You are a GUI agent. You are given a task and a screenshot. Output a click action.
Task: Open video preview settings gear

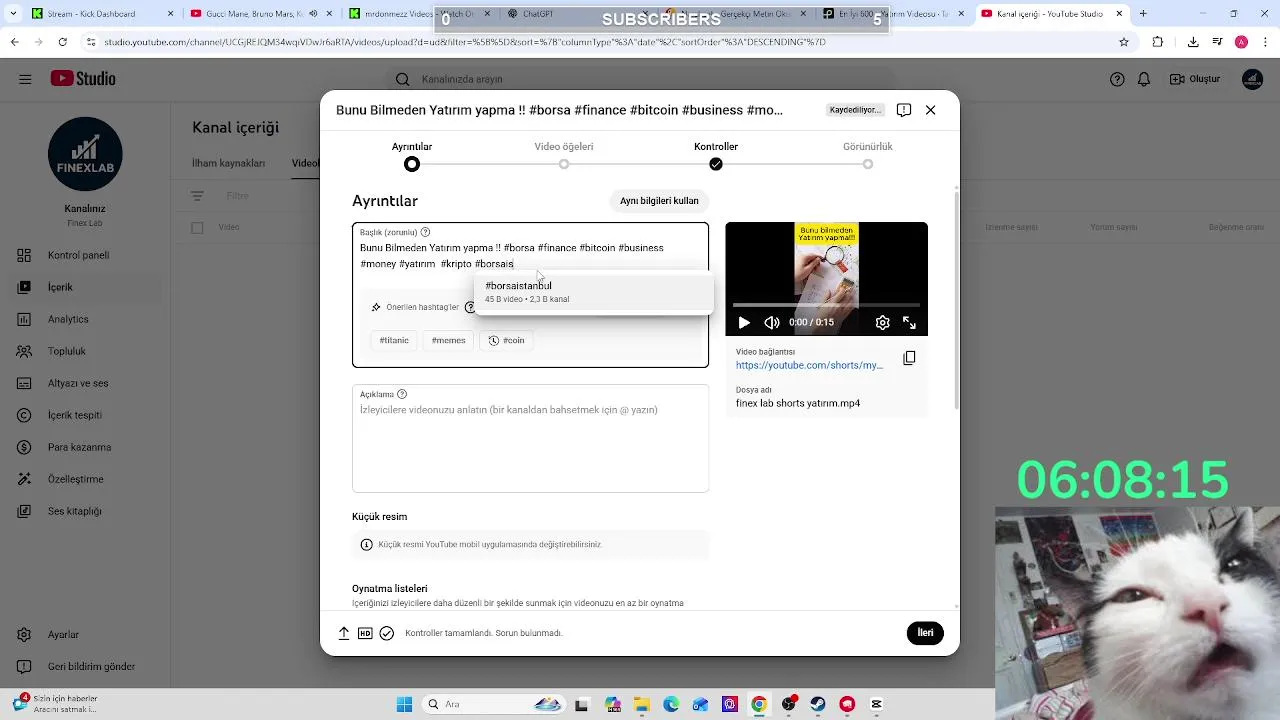tap(882, 322)
